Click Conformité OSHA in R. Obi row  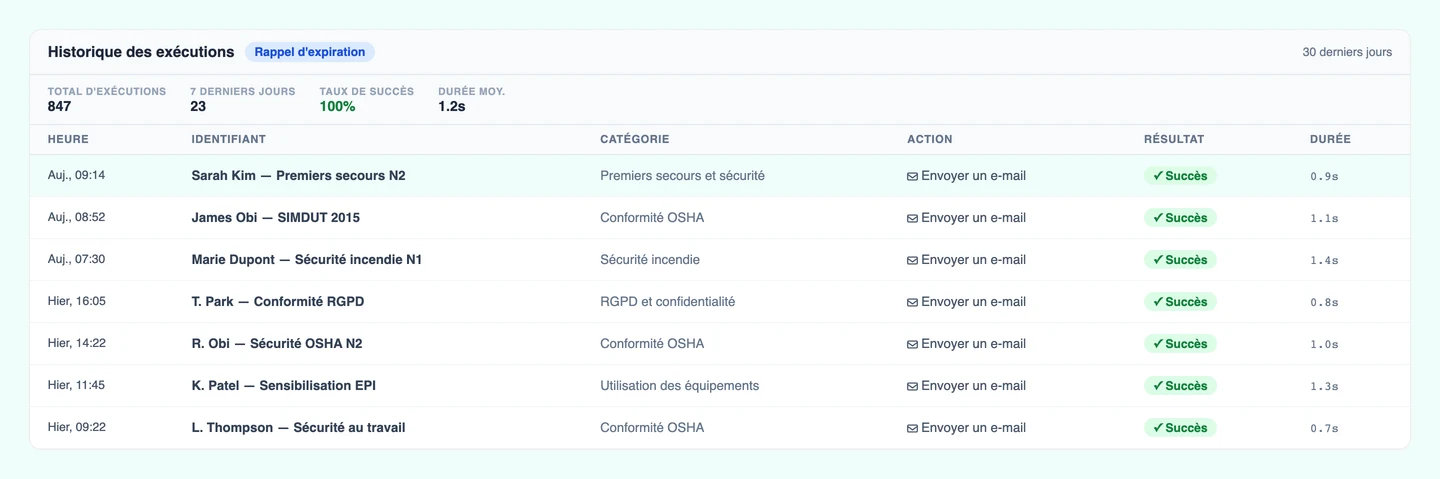652,344
